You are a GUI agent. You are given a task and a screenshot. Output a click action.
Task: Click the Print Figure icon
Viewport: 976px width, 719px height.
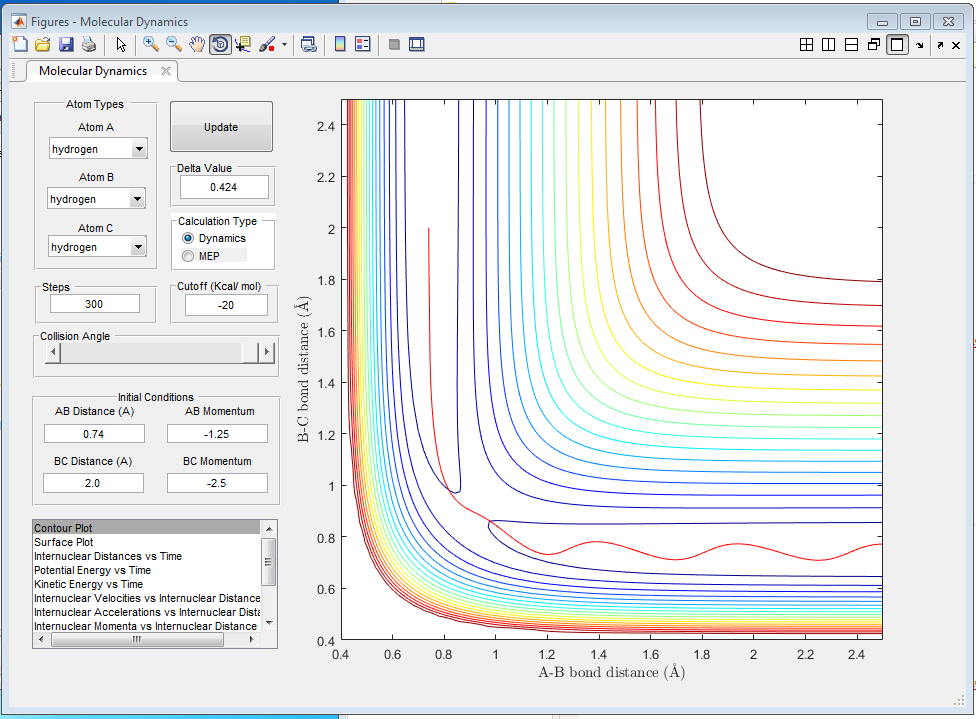click(x=89, y=44)
